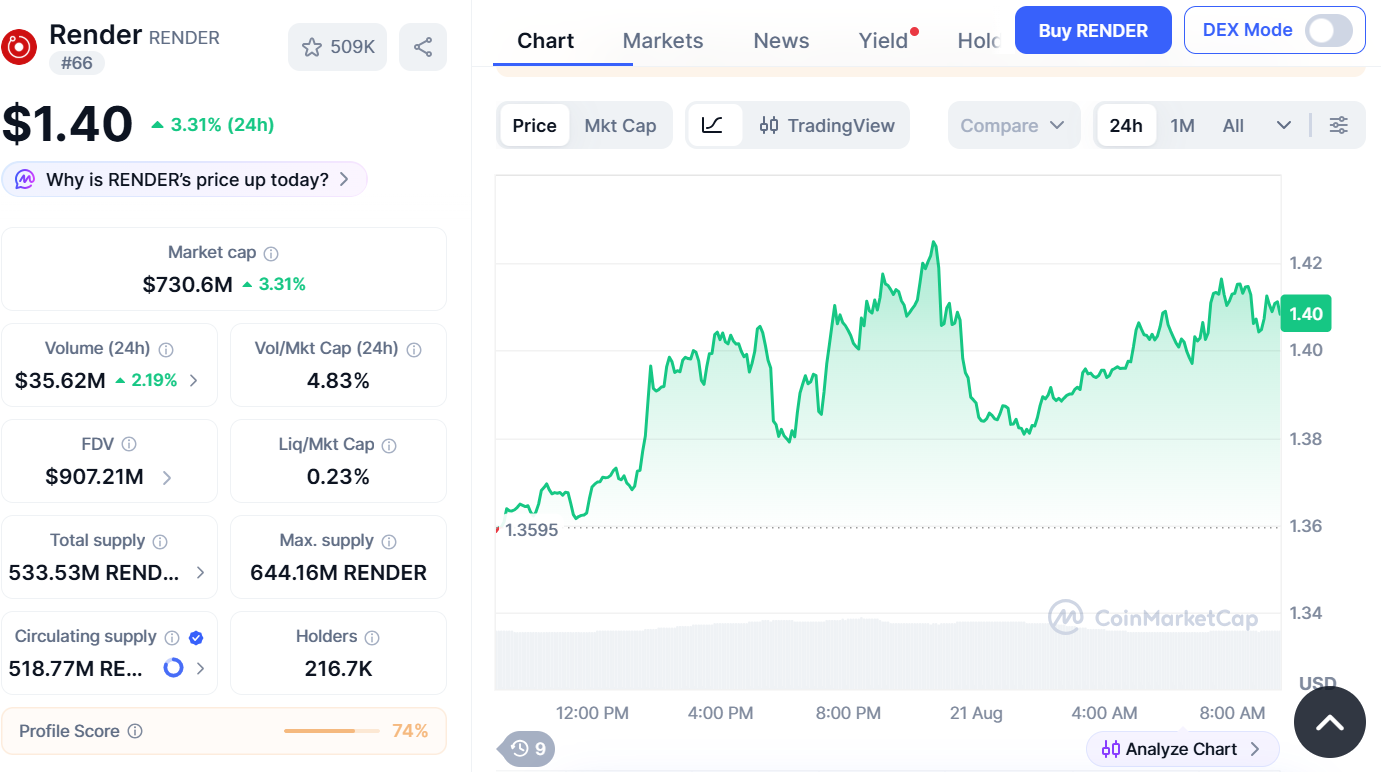Select the Mkt Cap chart toggle

point(620,125)
